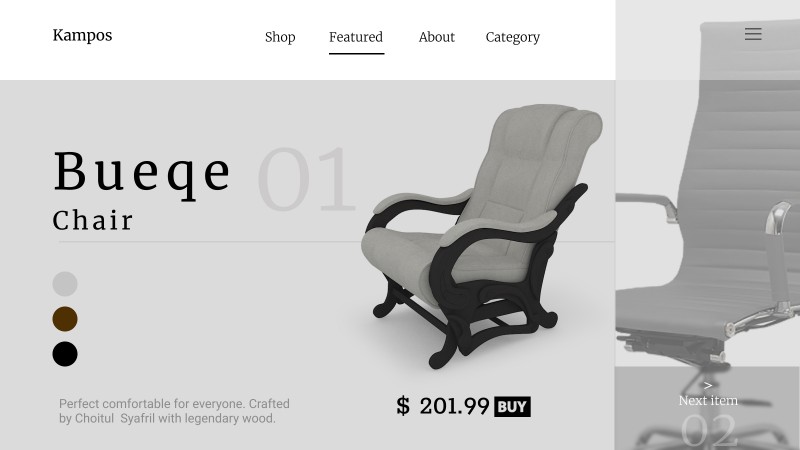This screenshot has height=450, width=800.
Task: Click the Bueqe product title
Action: click(143, 172)
